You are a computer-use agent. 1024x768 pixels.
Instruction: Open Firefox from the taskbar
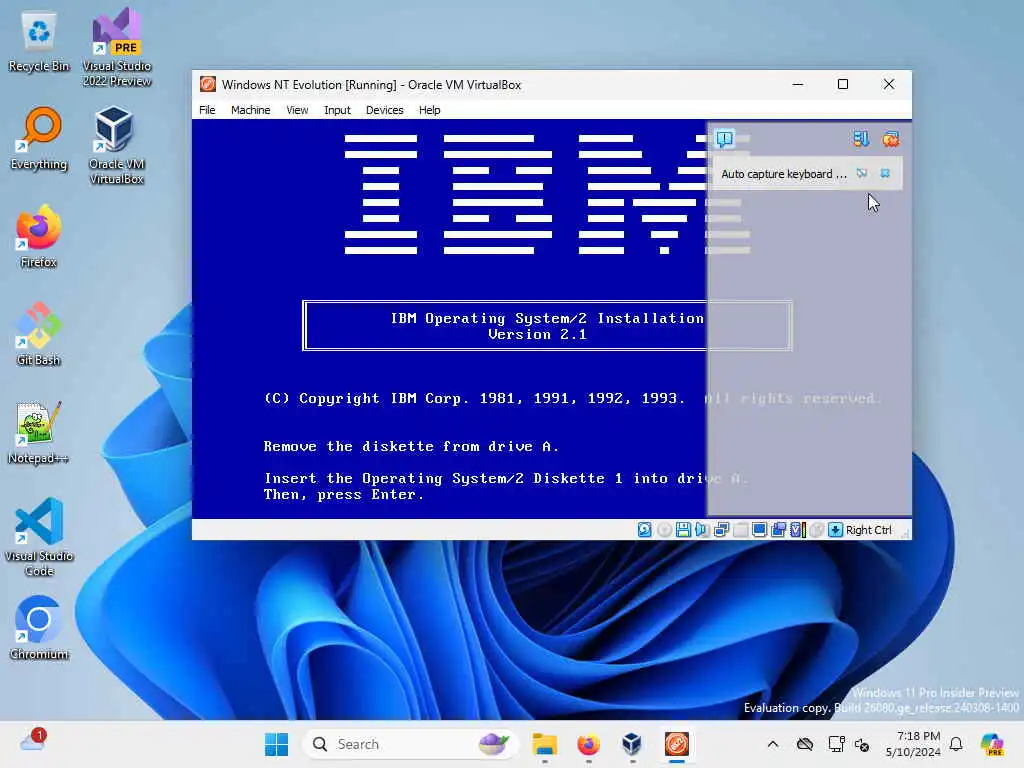pos(588,744)
